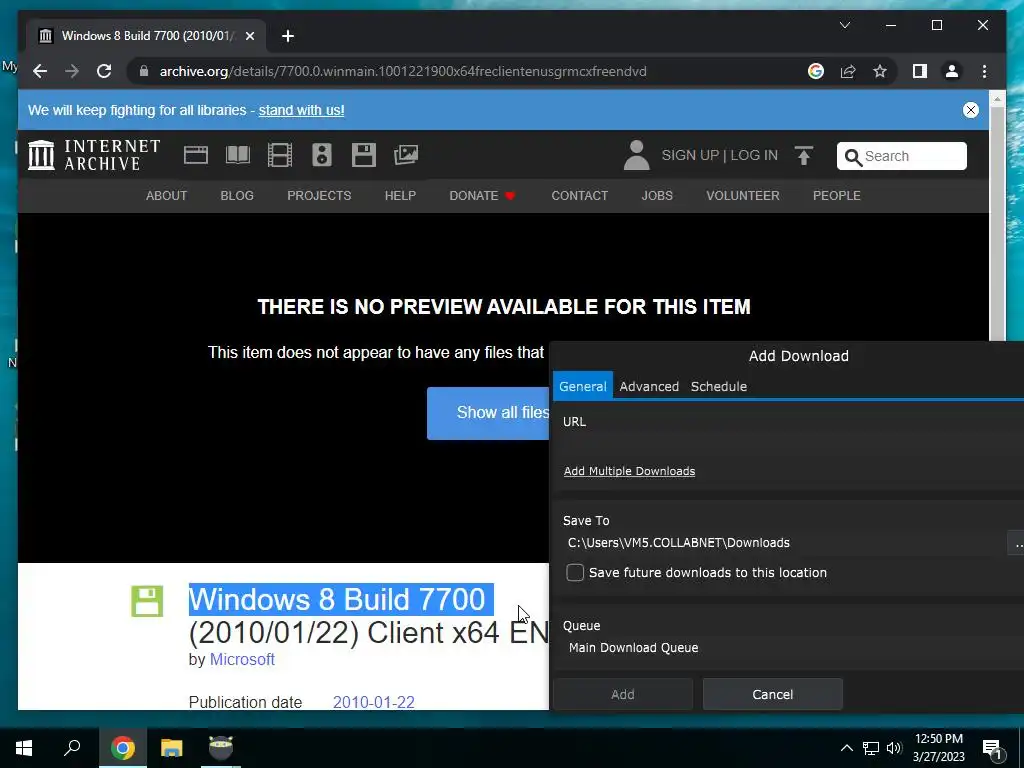Toggle the Chrome side panel icon

point(920,71)
